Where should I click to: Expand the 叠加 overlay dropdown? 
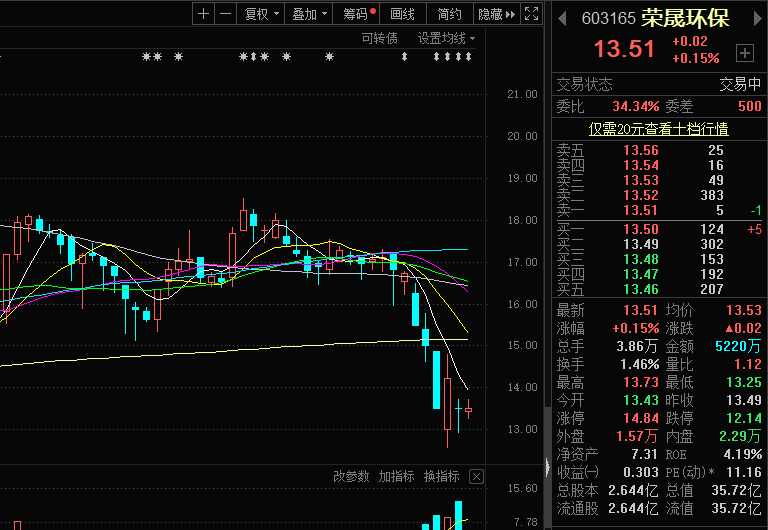coord(308,14)
